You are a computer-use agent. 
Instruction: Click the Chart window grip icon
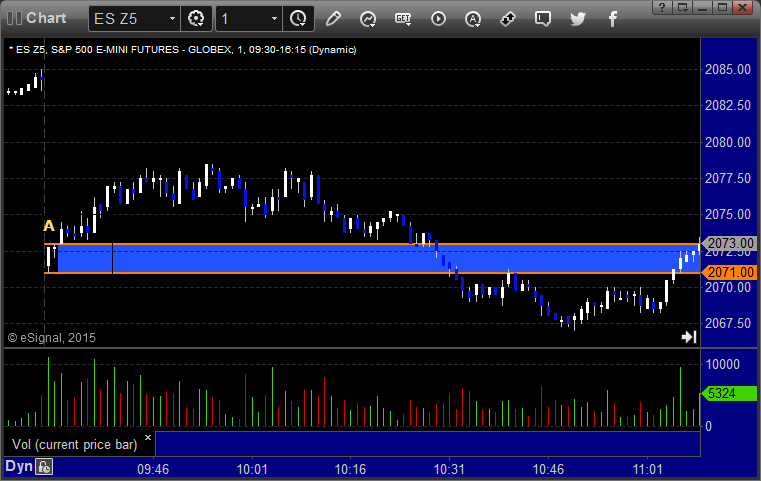click(x=14, y=18)
